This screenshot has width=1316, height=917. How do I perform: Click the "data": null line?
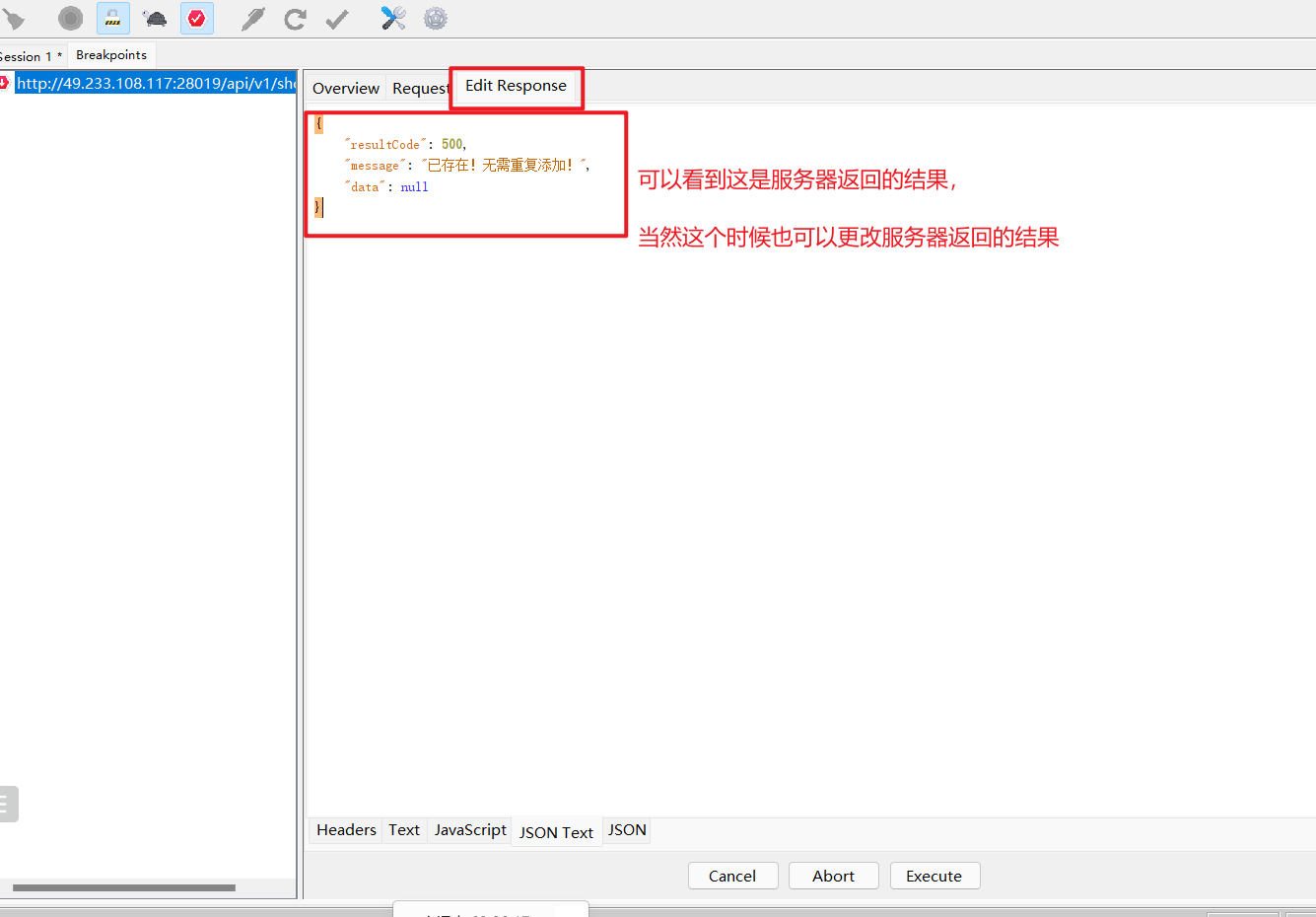[x=386, y=186]
